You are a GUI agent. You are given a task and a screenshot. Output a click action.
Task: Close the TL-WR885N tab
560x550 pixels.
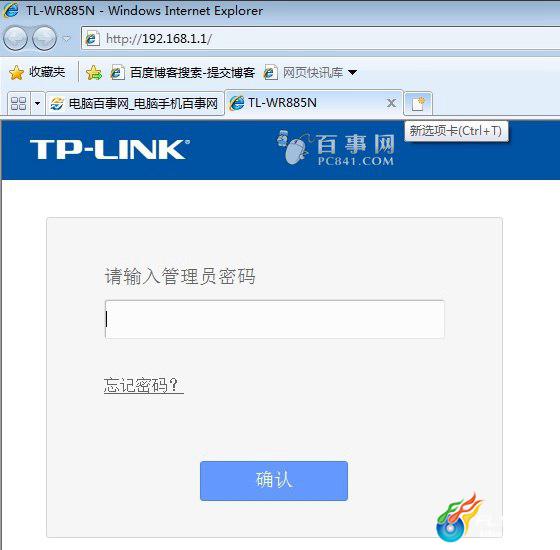pos(391,103)
